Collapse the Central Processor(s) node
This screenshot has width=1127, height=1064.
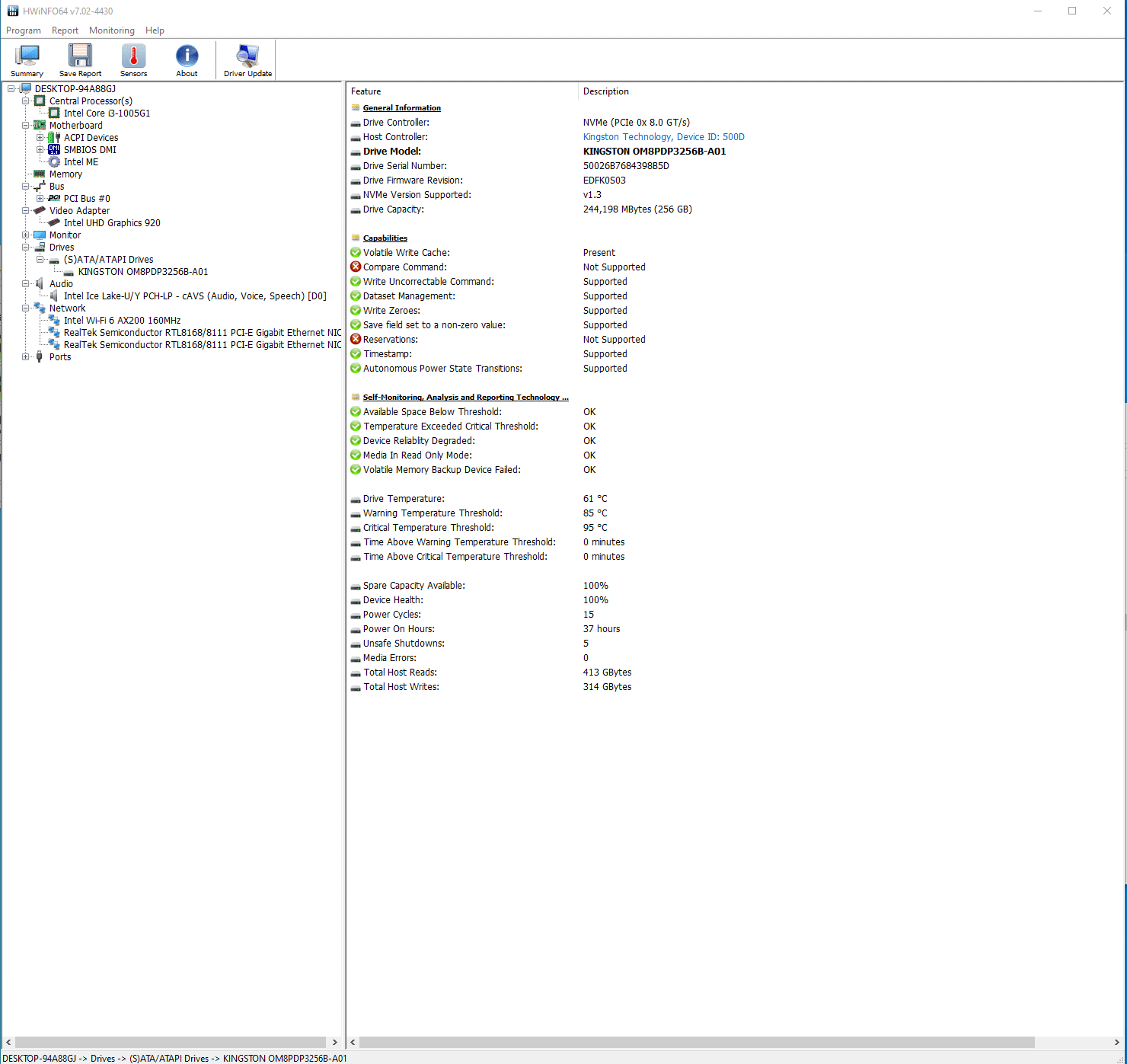click(25, 101)
